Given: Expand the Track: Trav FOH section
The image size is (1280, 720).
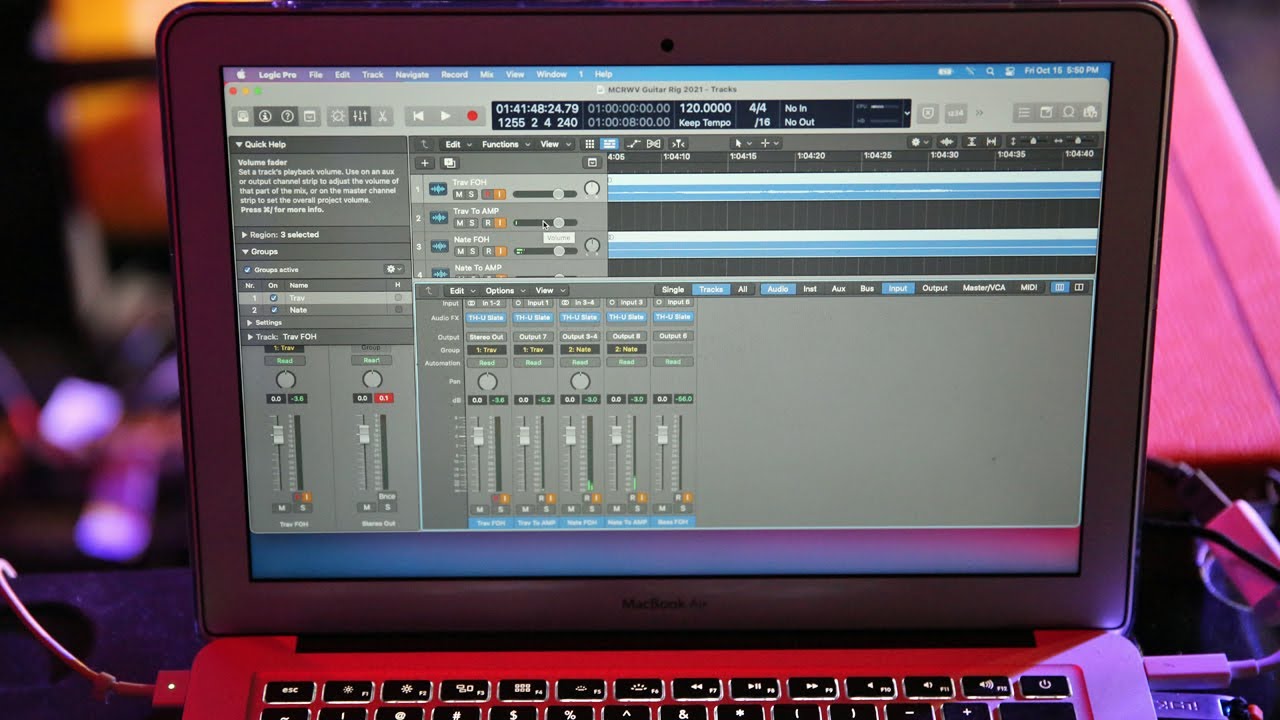Looking at the screenshot, I should (250, 337).
